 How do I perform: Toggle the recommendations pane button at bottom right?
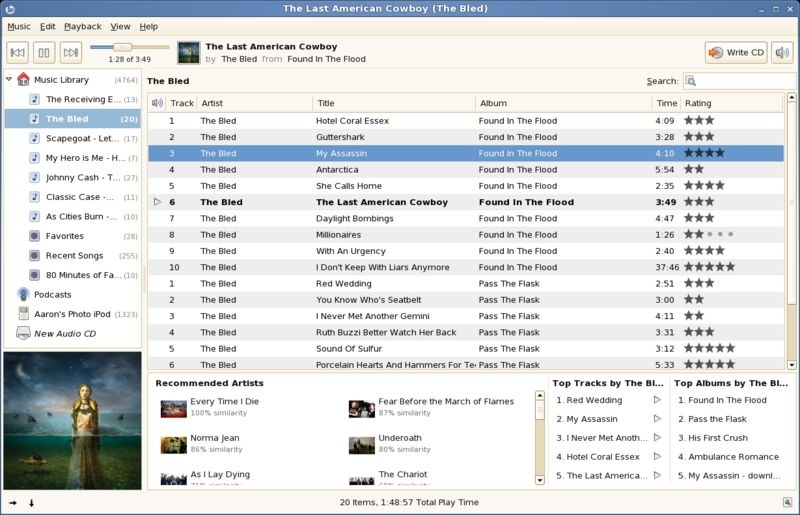(x=788, y=502)
